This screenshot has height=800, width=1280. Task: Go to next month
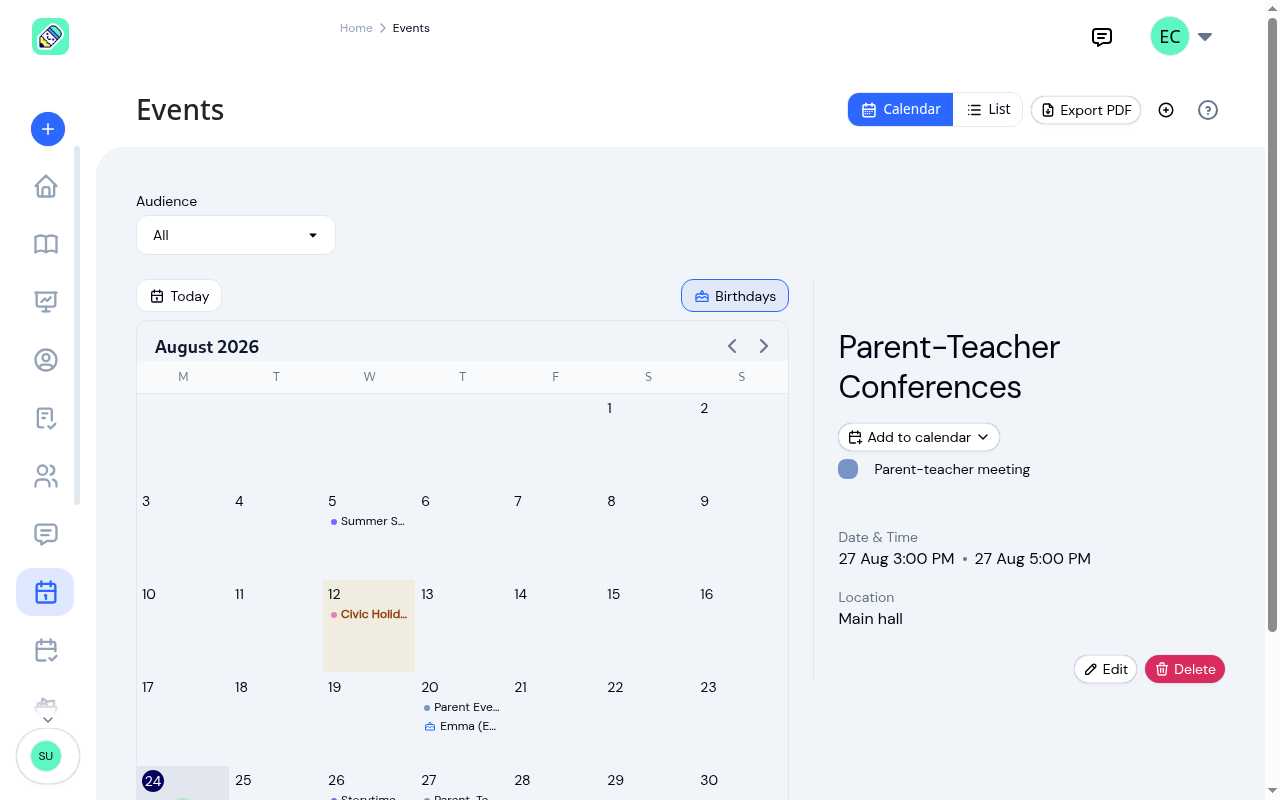tap(764, 346)
